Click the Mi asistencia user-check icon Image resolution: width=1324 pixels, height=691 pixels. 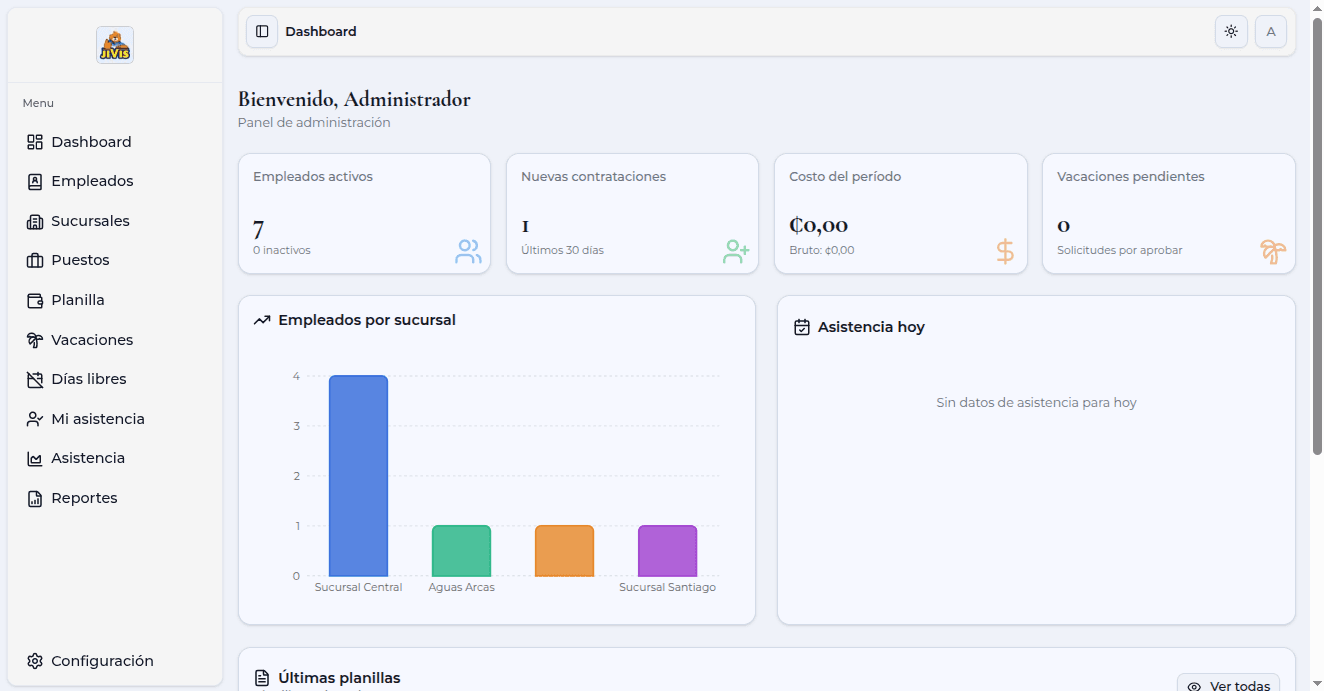click(x=35, y=419)
